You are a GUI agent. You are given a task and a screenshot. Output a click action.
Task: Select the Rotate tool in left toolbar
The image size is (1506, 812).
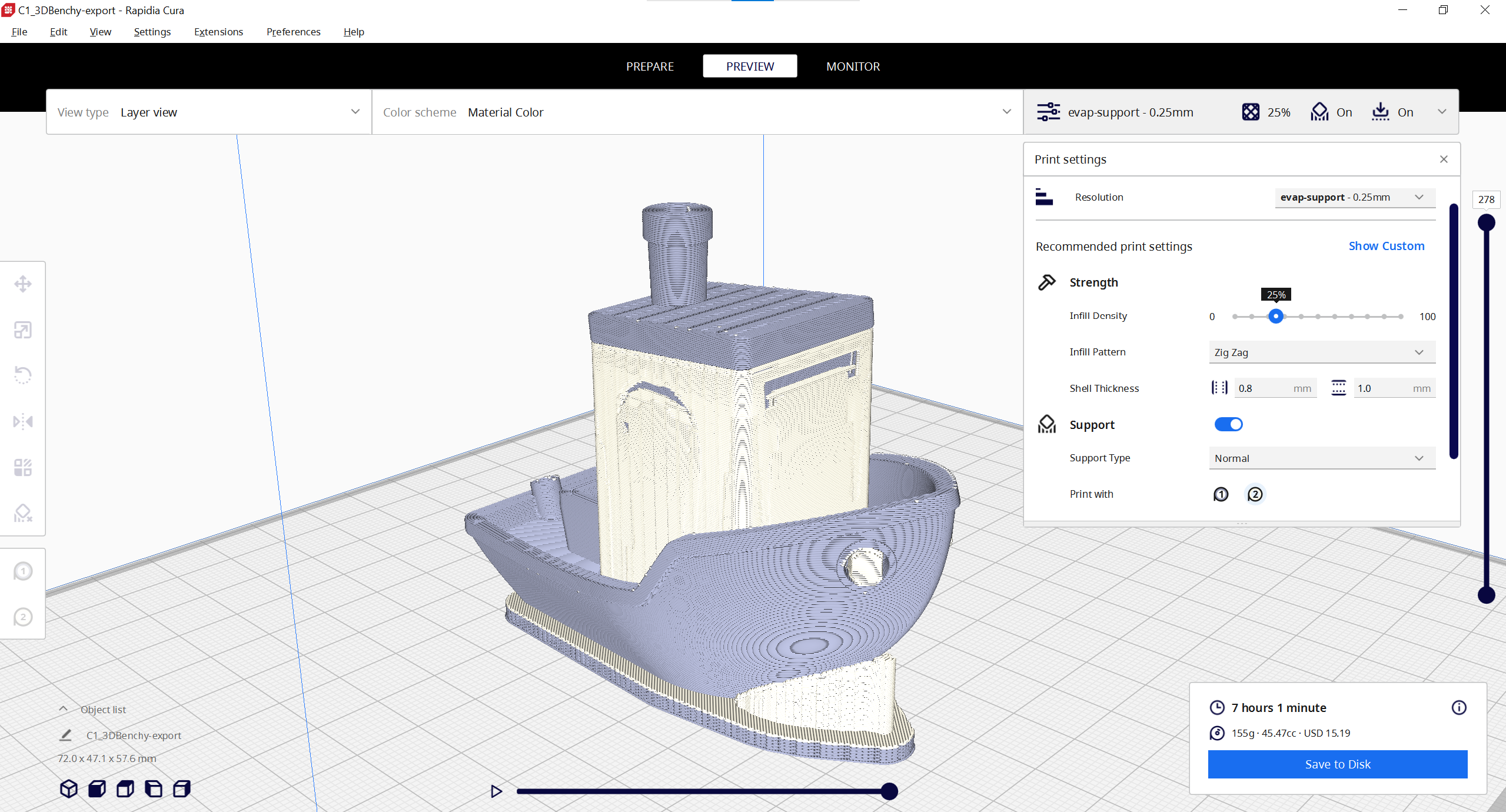[23, 375]
